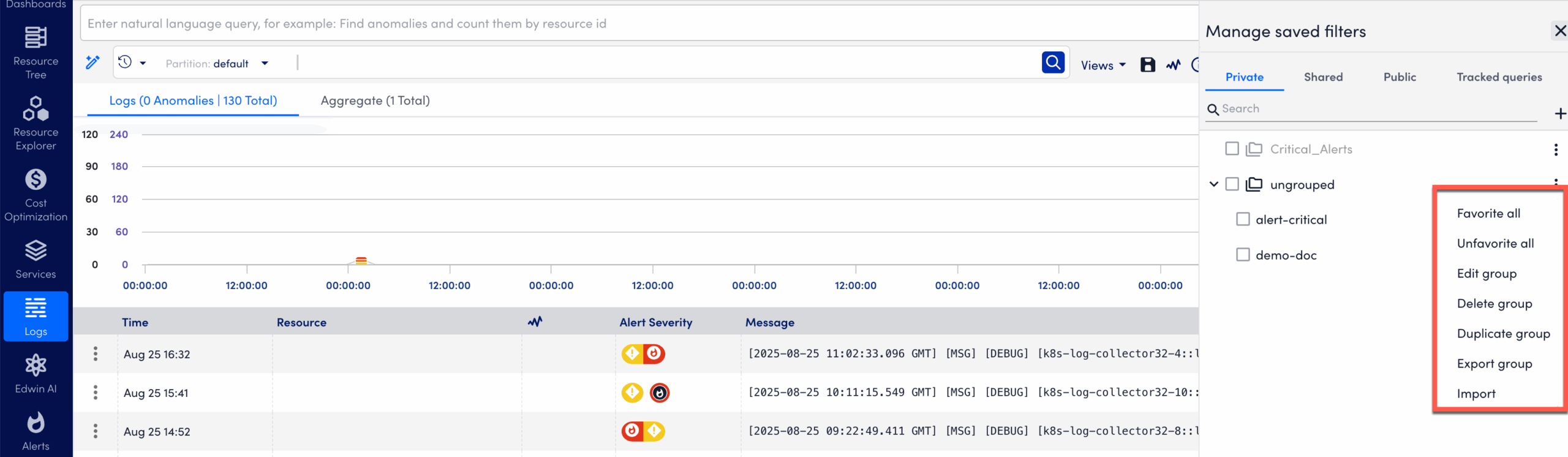Viewport: 1568px width, 457px height.
Task: Open Resource Explorer in sidebar
Action: pyautogui.click(x=36, y=124)
